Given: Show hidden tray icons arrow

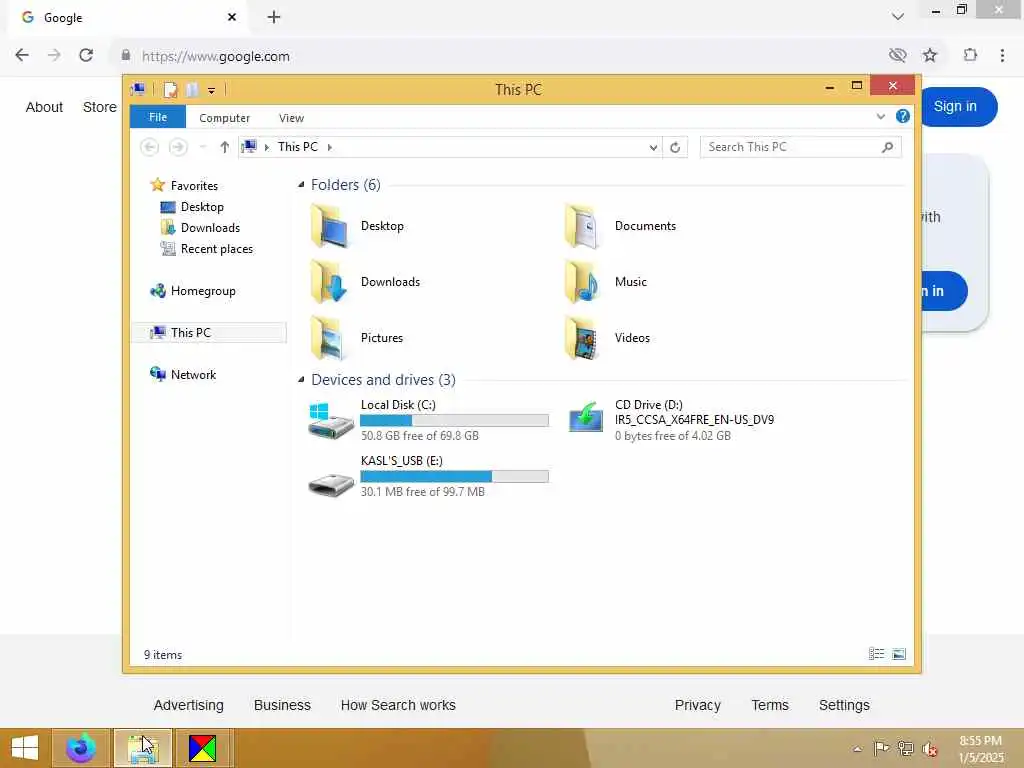Looking at the screenshot, I should [x=857, y=749].
